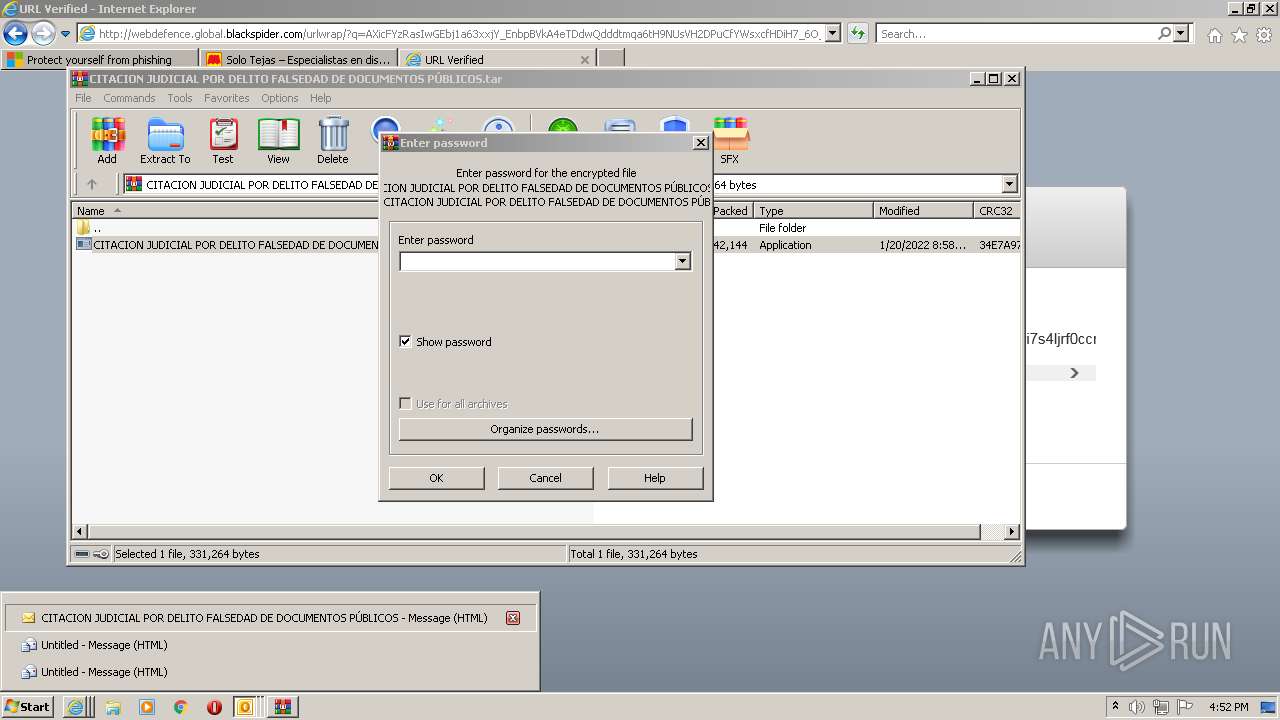Viewport: 1280px width, 720px height.
Task: Open the WinRAR Commands menu
Action: pos(129,98)
